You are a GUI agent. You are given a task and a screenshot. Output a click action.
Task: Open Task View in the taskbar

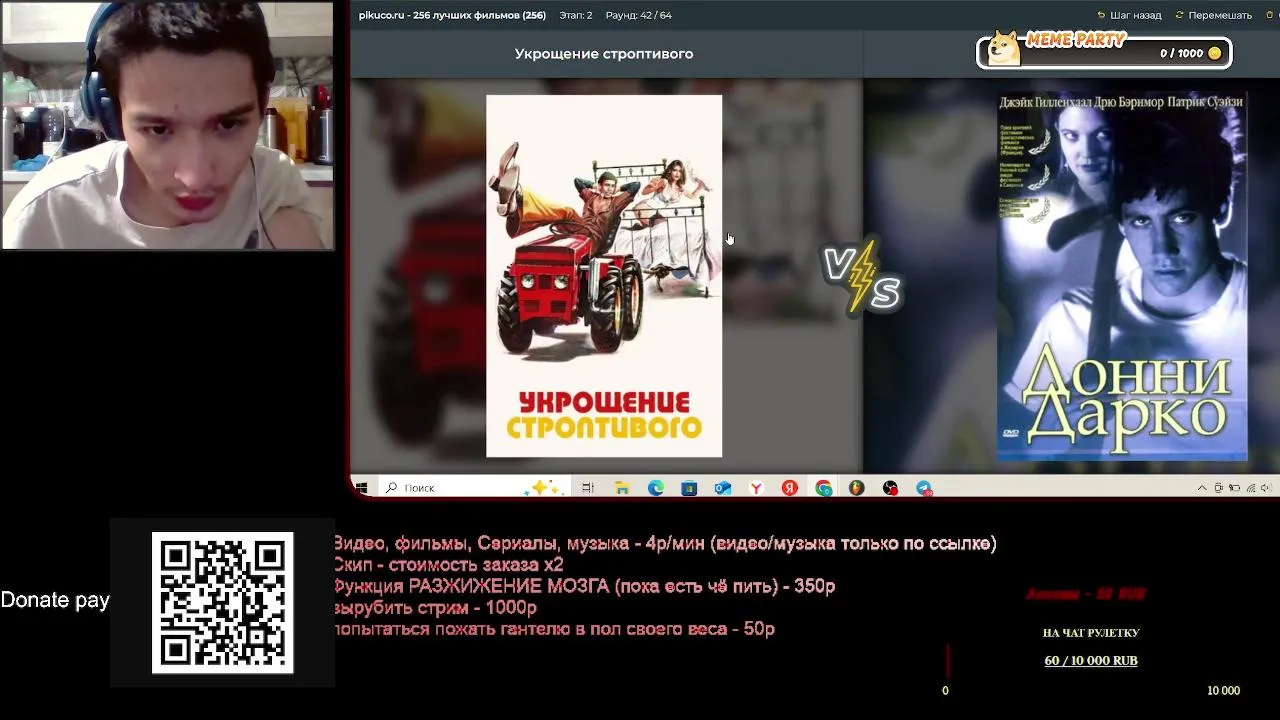588,488
